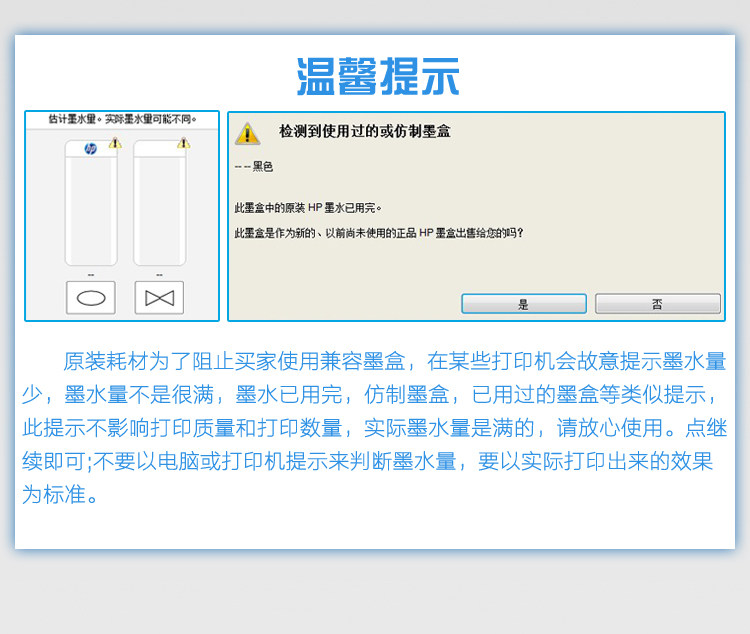Click the text "-- 黑色"
The height and width of the screenshot is (634, 750).
254,167
